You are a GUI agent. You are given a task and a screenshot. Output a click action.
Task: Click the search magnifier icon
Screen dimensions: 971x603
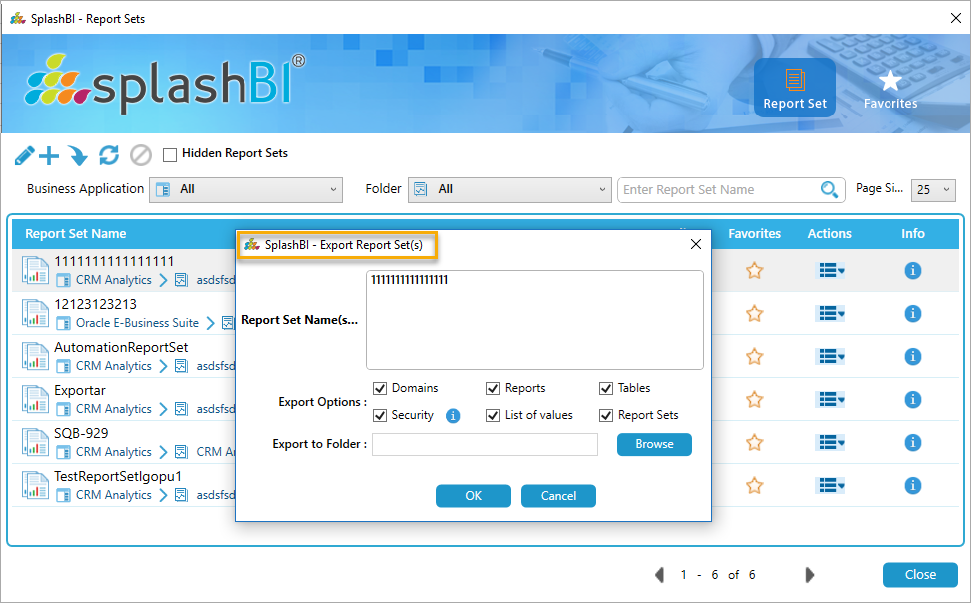click(x=829, y=190)
